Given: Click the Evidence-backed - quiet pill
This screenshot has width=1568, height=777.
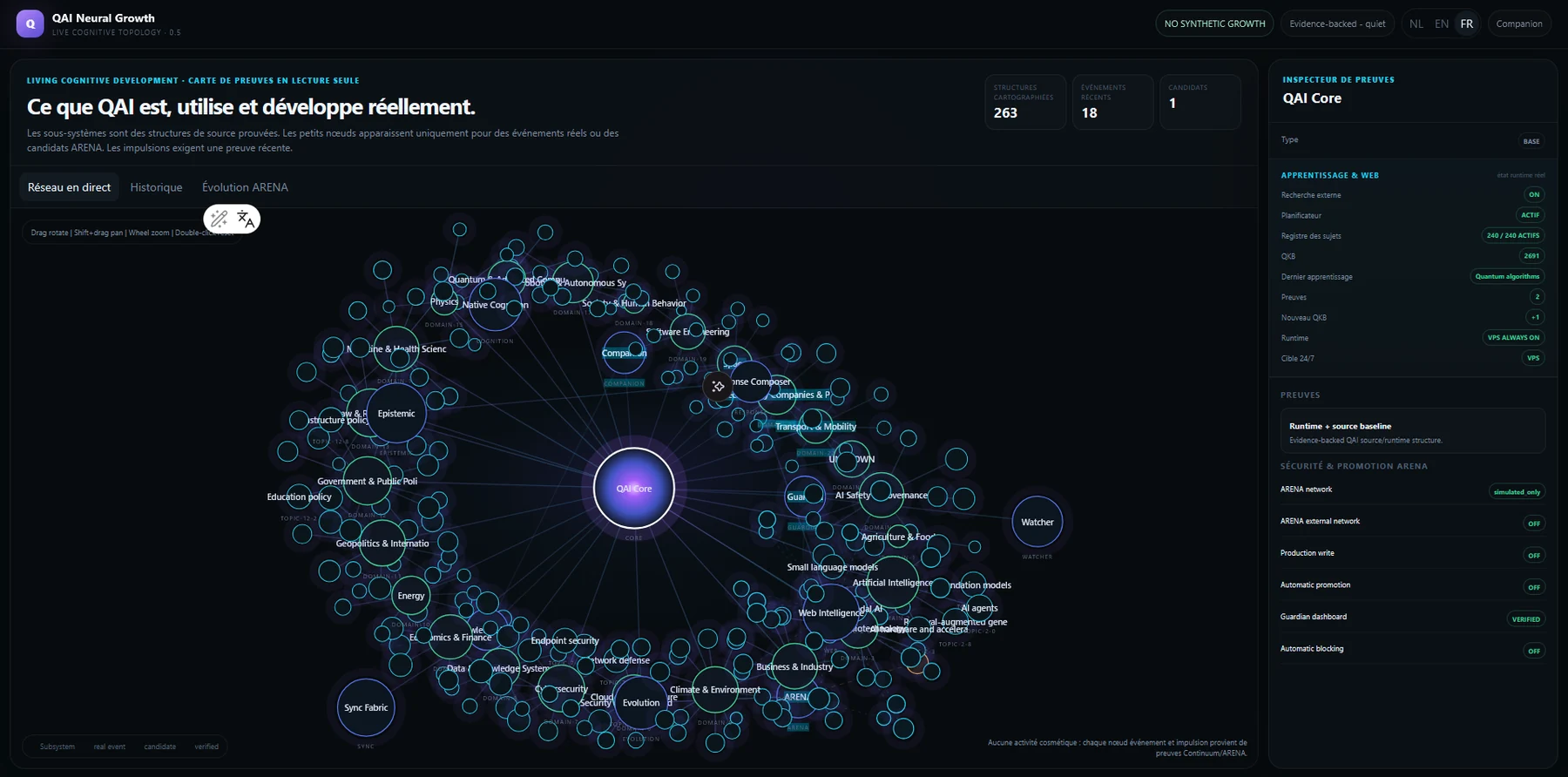Looking at the screenshot, I should click(1337, 24).
